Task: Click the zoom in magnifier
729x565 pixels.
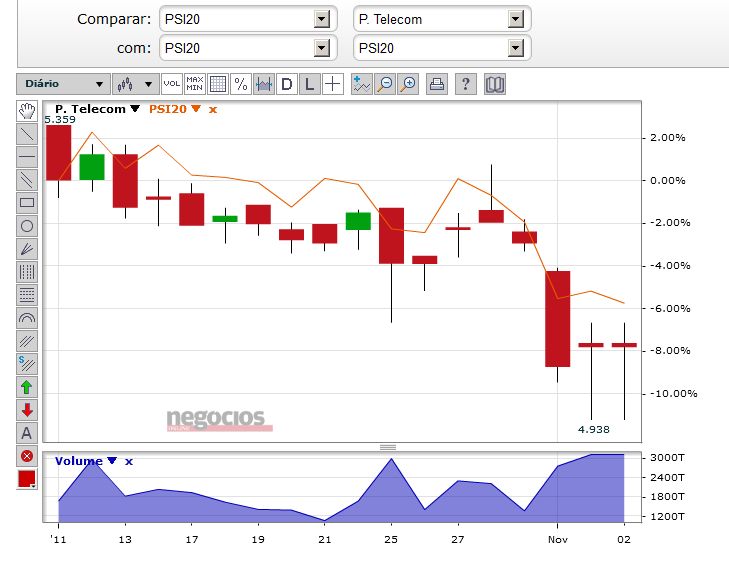Action: (408, 84)
